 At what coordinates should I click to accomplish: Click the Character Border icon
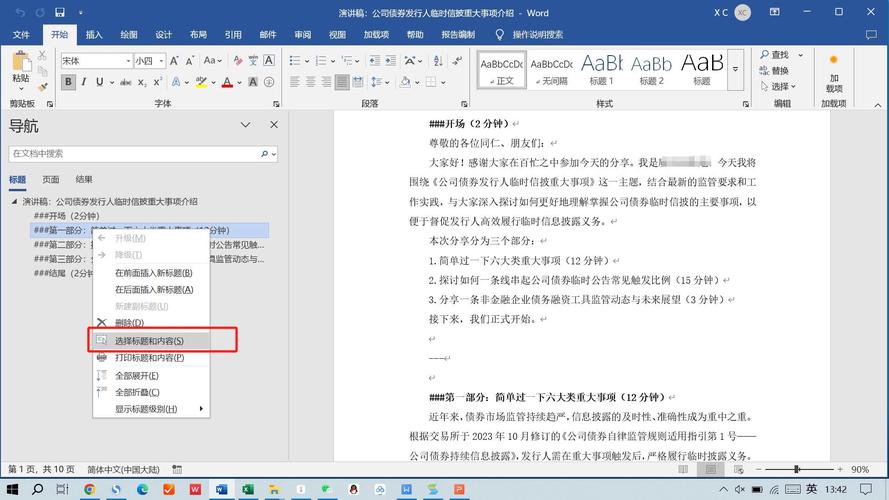click(269, 61)
